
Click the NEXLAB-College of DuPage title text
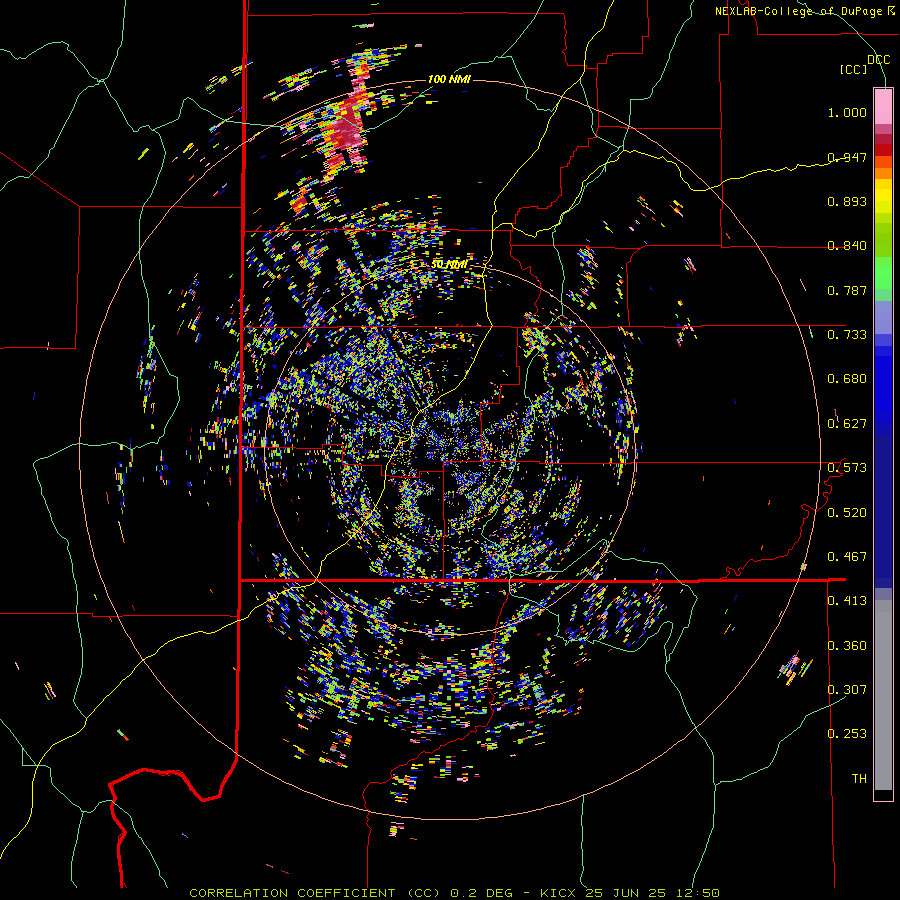(798, 11)
